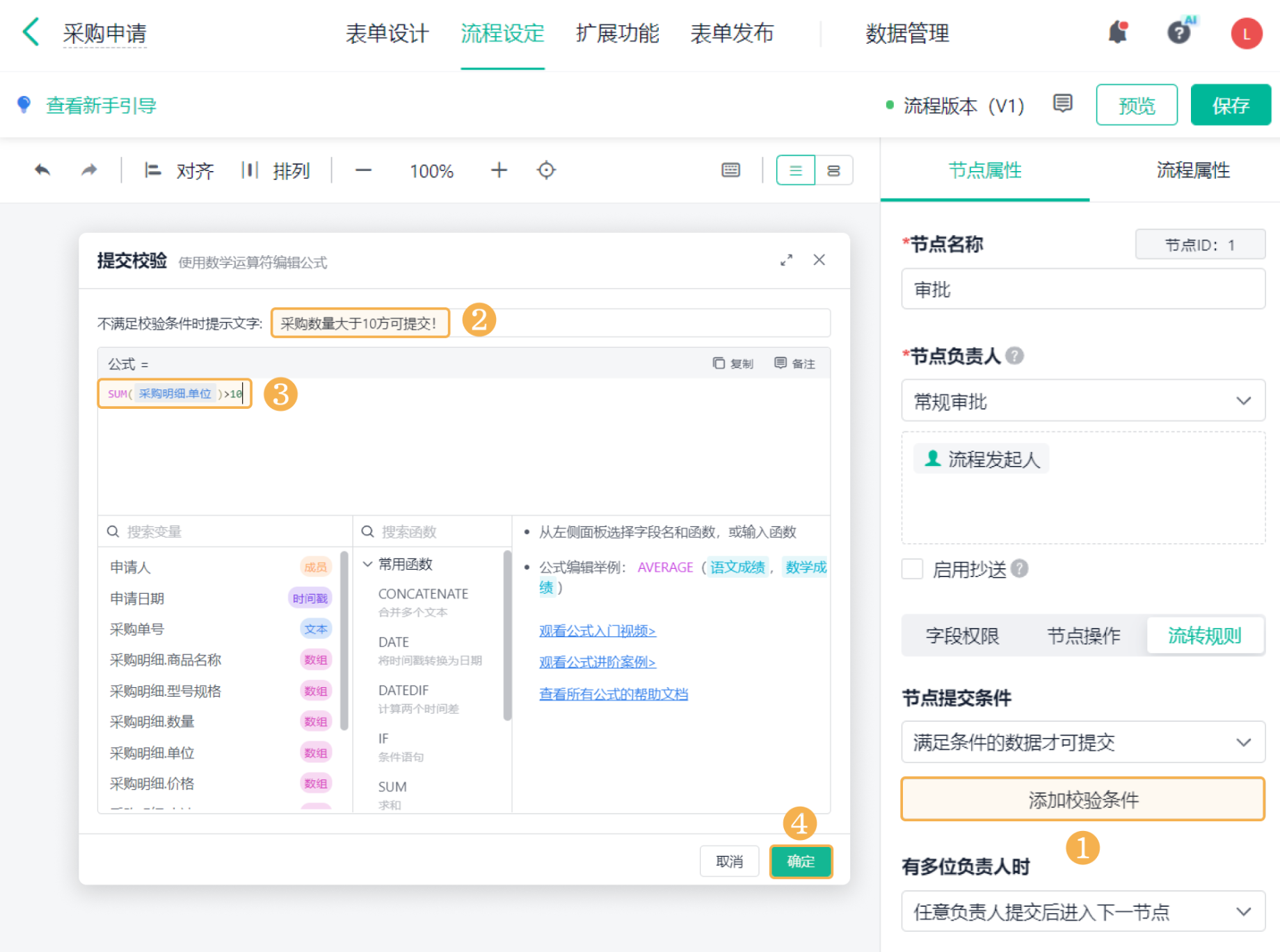Open the 任意负责人提交后进入下一节点 dropdown

pyautogui.click(x=1083, y=911)
